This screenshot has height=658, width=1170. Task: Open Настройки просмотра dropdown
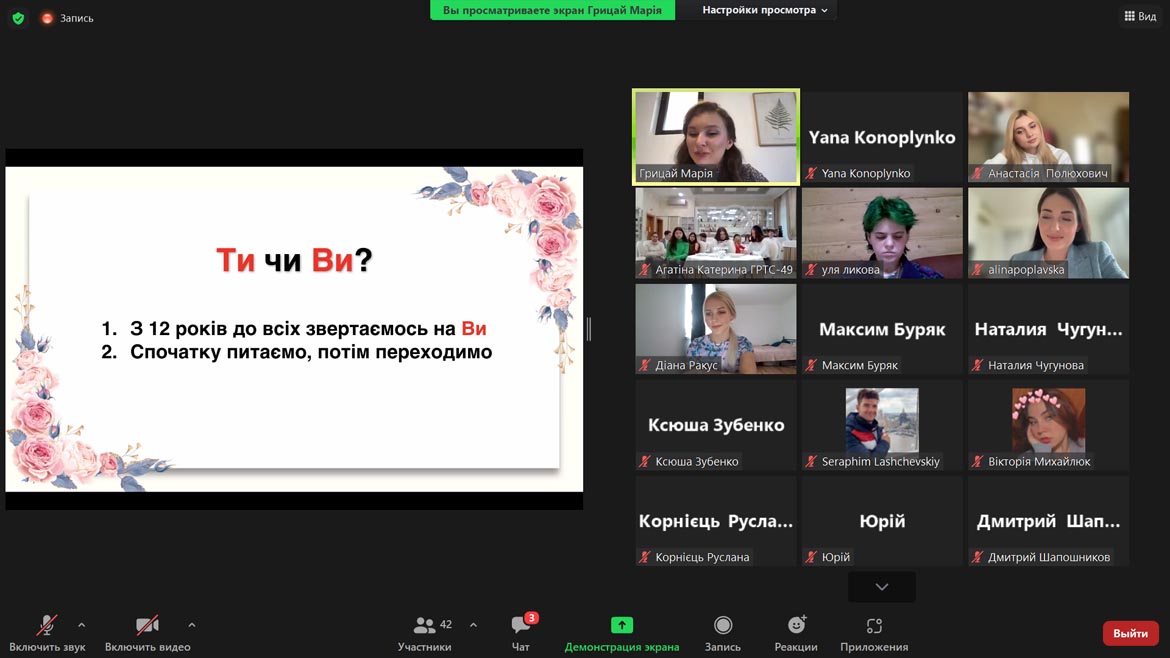765,10
